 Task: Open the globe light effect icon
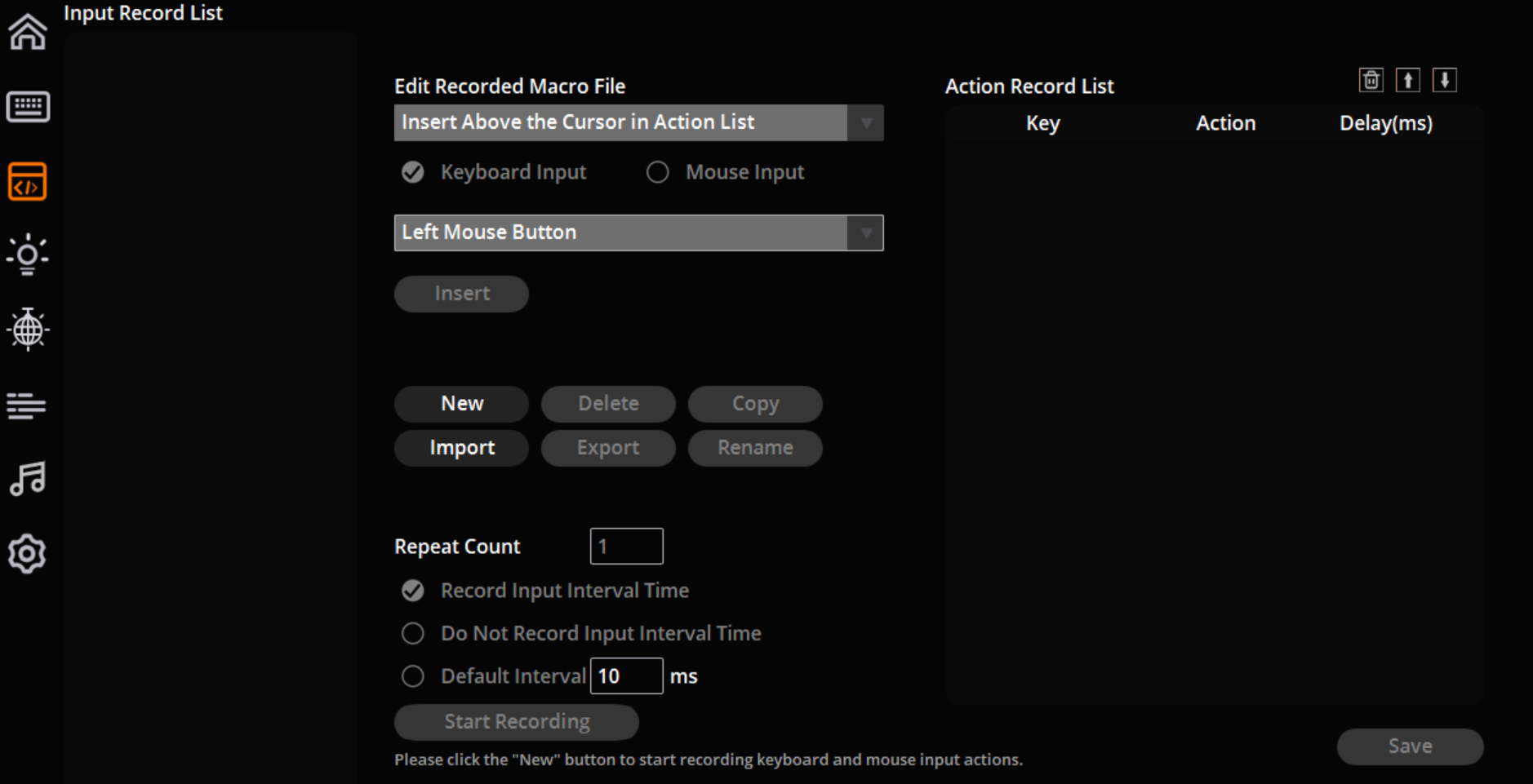(x=28, y=330)
